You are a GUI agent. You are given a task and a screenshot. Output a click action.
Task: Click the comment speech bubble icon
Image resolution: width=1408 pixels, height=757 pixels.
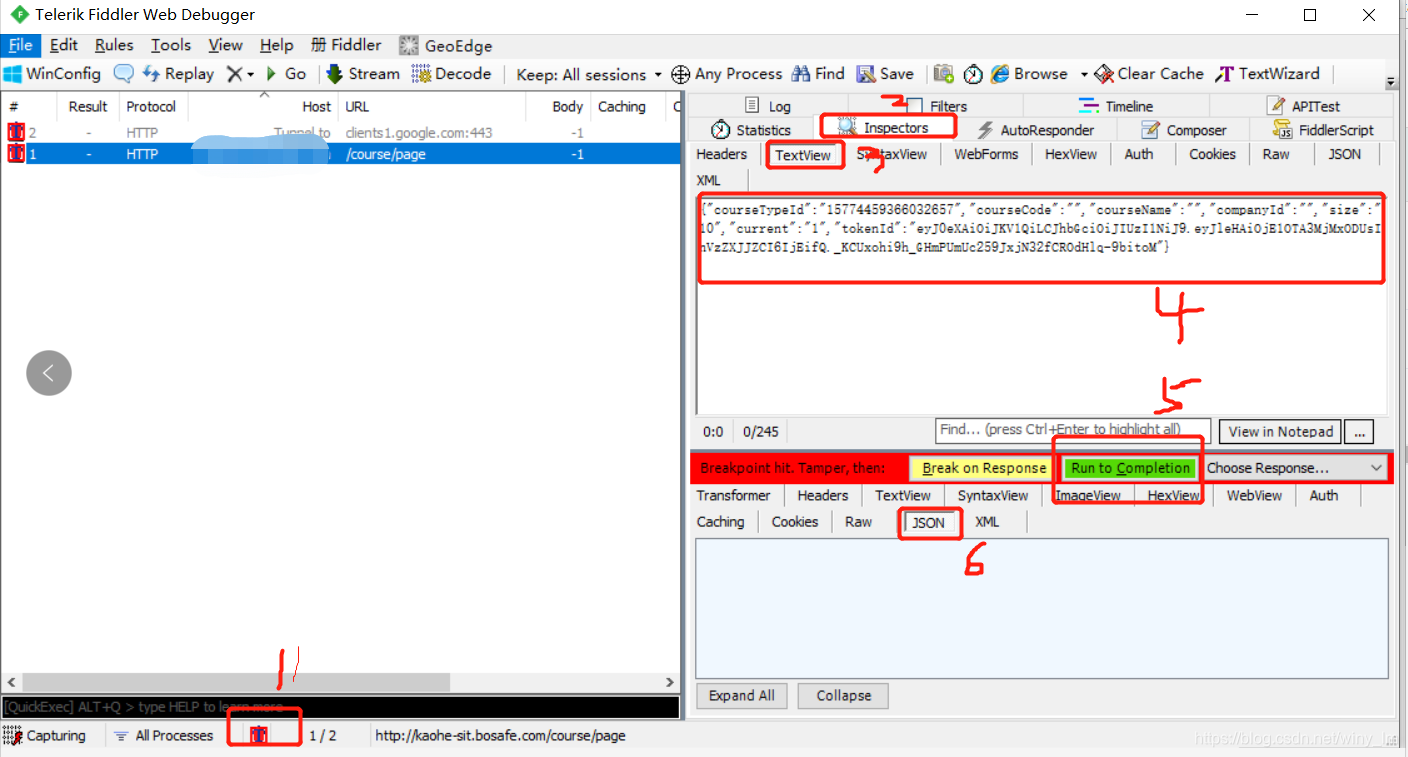[123, 74]
